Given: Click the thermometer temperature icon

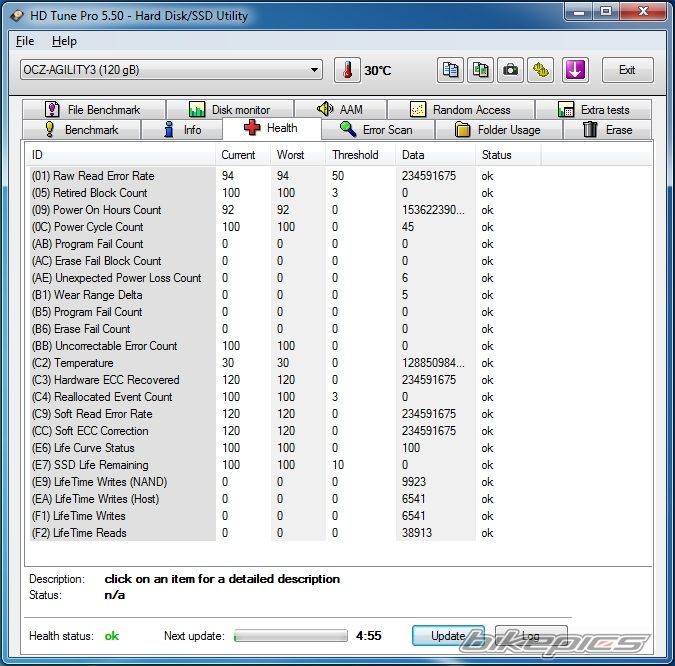Looking at the screenshot, I should 347,70.
